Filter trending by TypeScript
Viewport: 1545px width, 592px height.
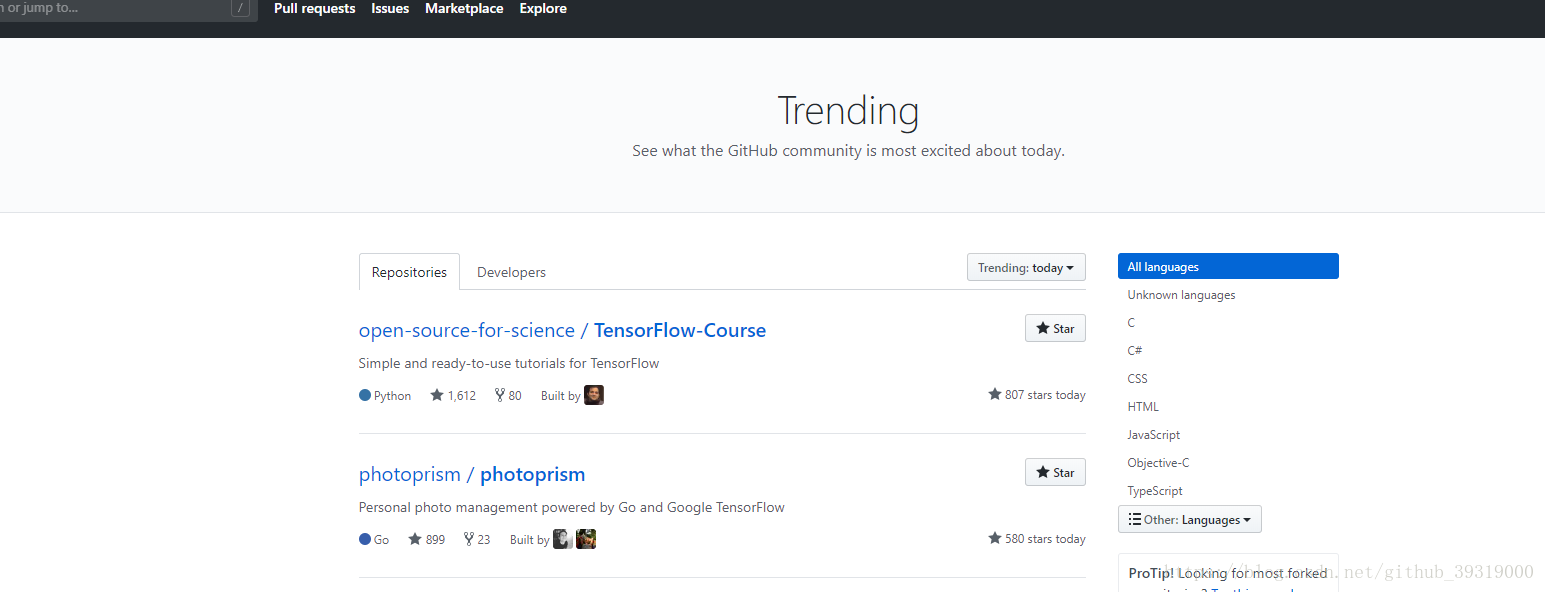(x=1155, y=491)
